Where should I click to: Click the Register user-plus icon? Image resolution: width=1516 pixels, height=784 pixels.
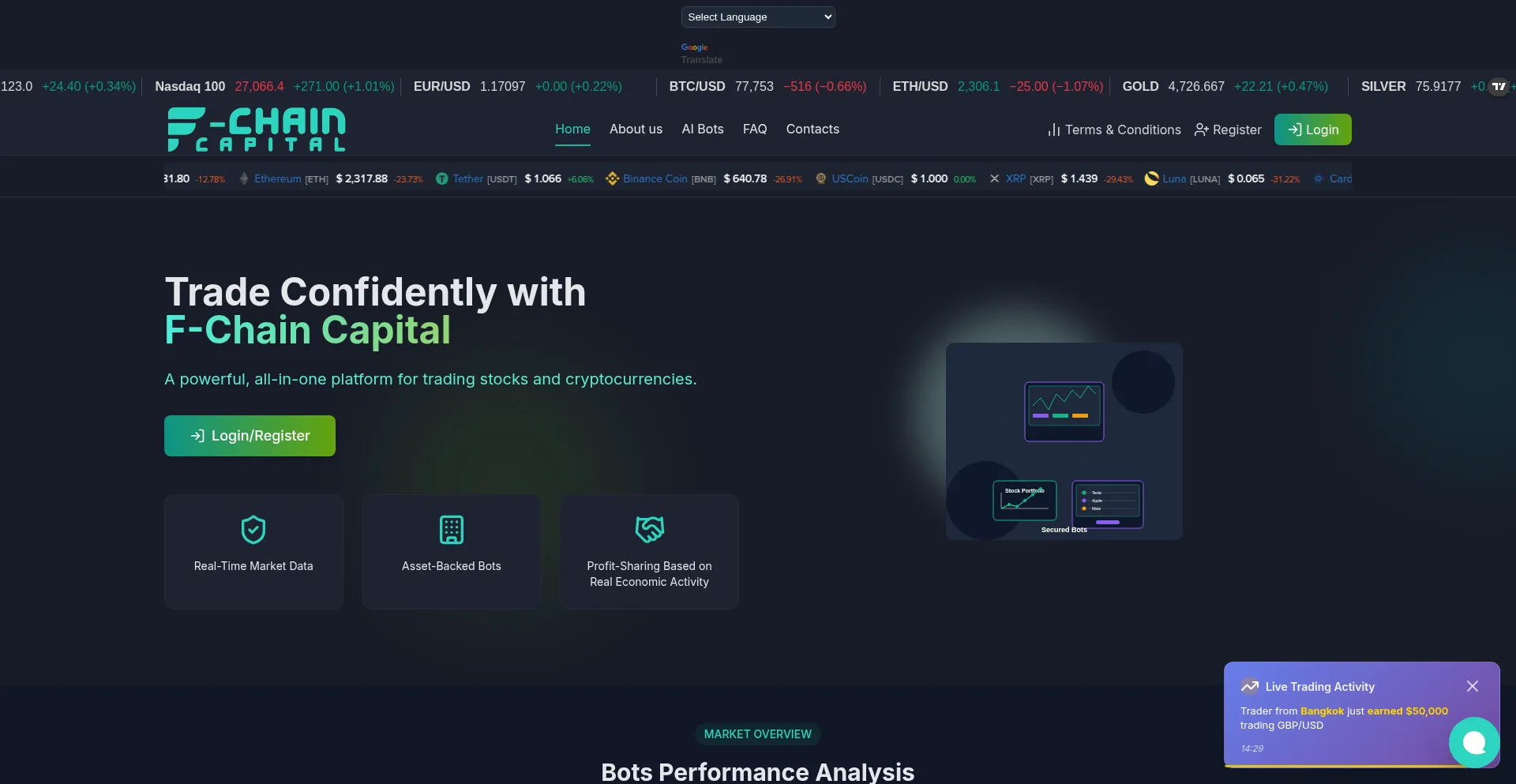[1201, 129]
